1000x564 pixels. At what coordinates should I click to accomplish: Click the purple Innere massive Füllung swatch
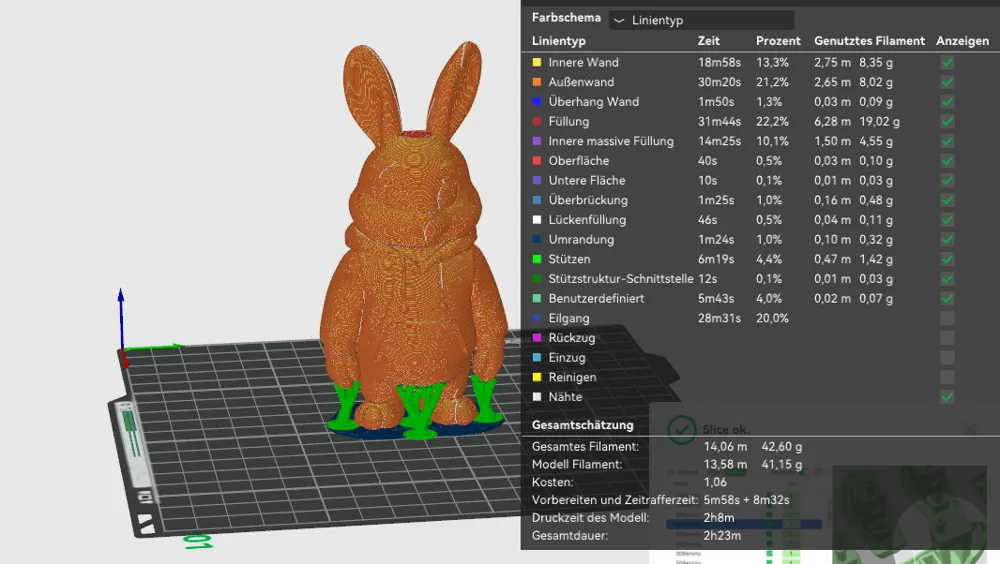pos(537,141)
